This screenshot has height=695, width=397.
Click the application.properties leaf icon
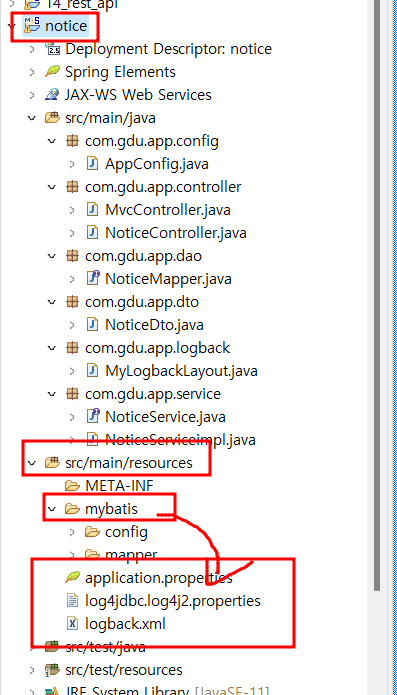point(72,577)
